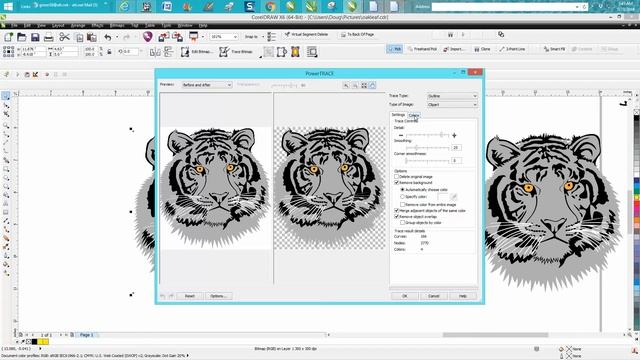Select the Zoom tool in toolbox
640x360 pixels.
[x=6, y=125]
